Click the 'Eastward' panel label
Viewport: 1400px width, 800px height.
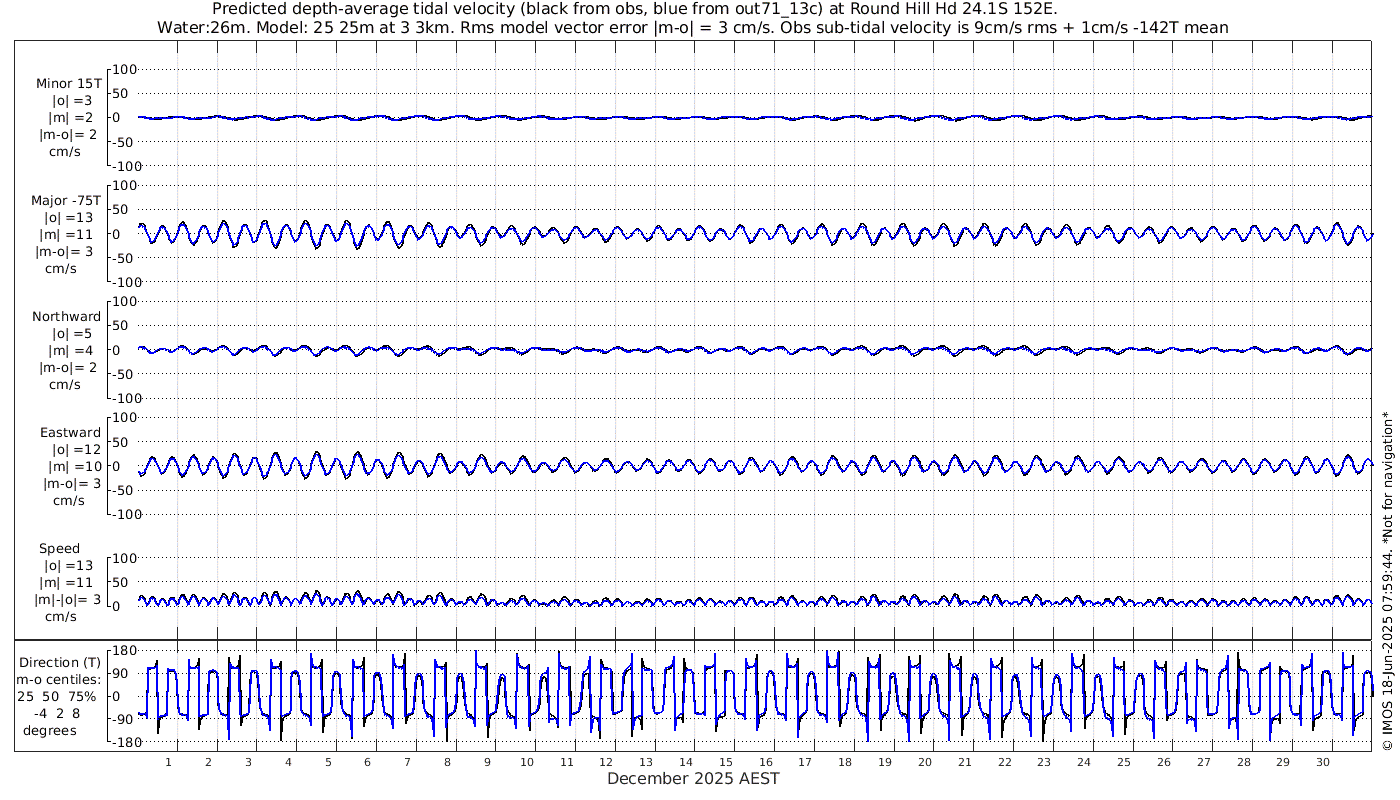(x=70, y=433)
